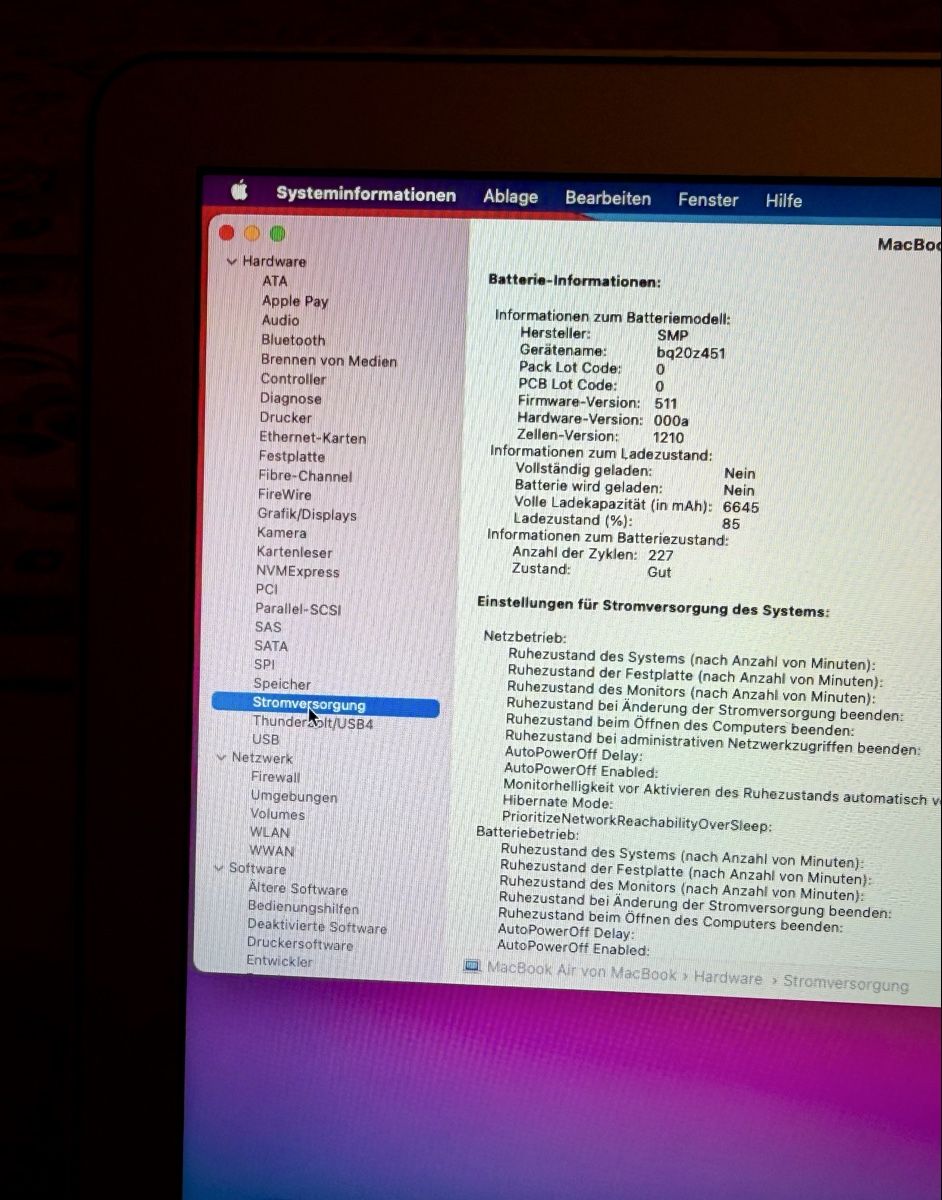Collapse the Hardware section in sidebar
The width and height of the screenshot is (942, 1200).
(232, 261)
